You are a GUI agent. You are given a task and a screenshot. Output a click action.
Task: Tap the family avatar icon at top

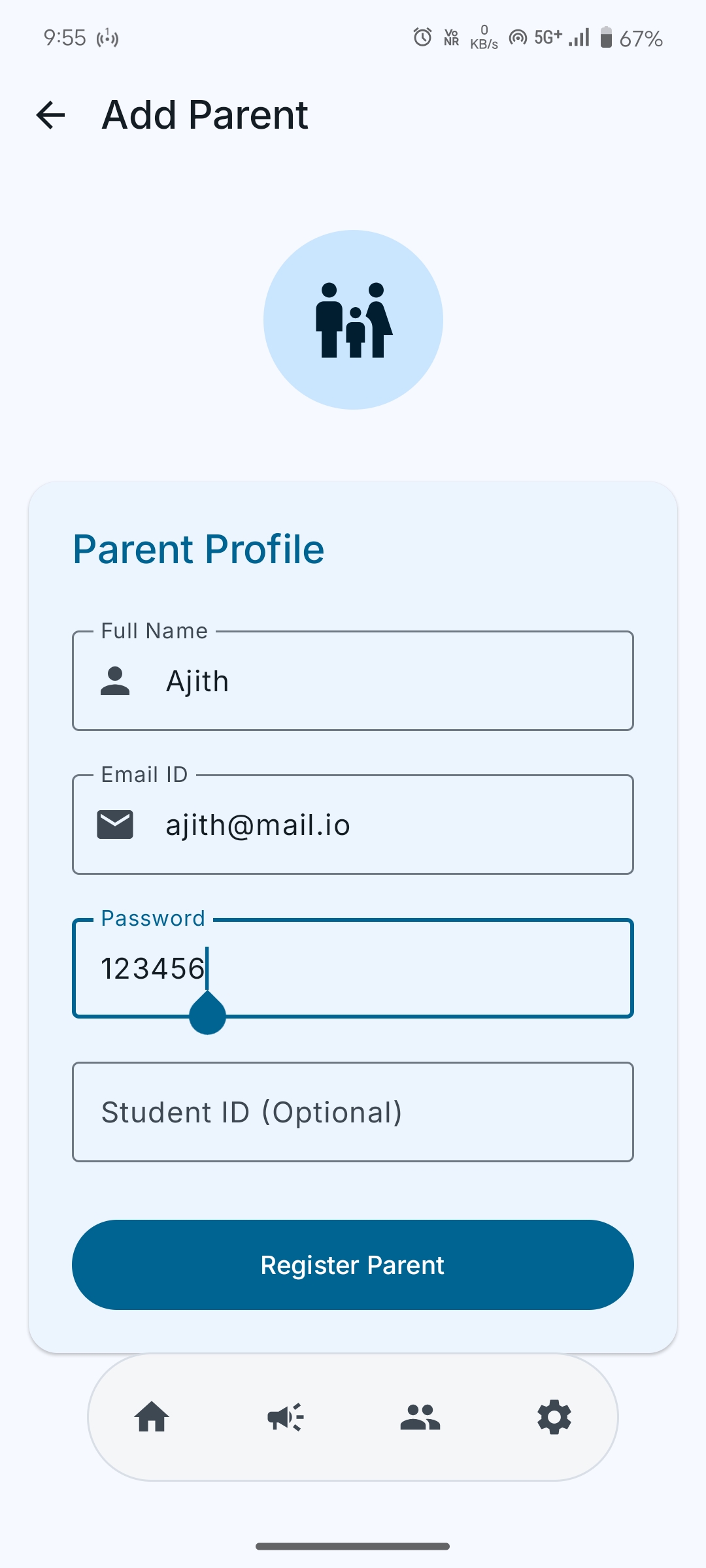click(353, 319)
